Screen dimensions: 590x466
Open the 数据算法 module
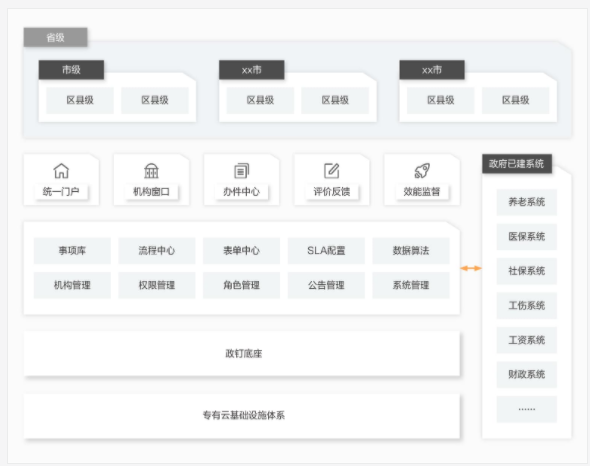[411, 250]
